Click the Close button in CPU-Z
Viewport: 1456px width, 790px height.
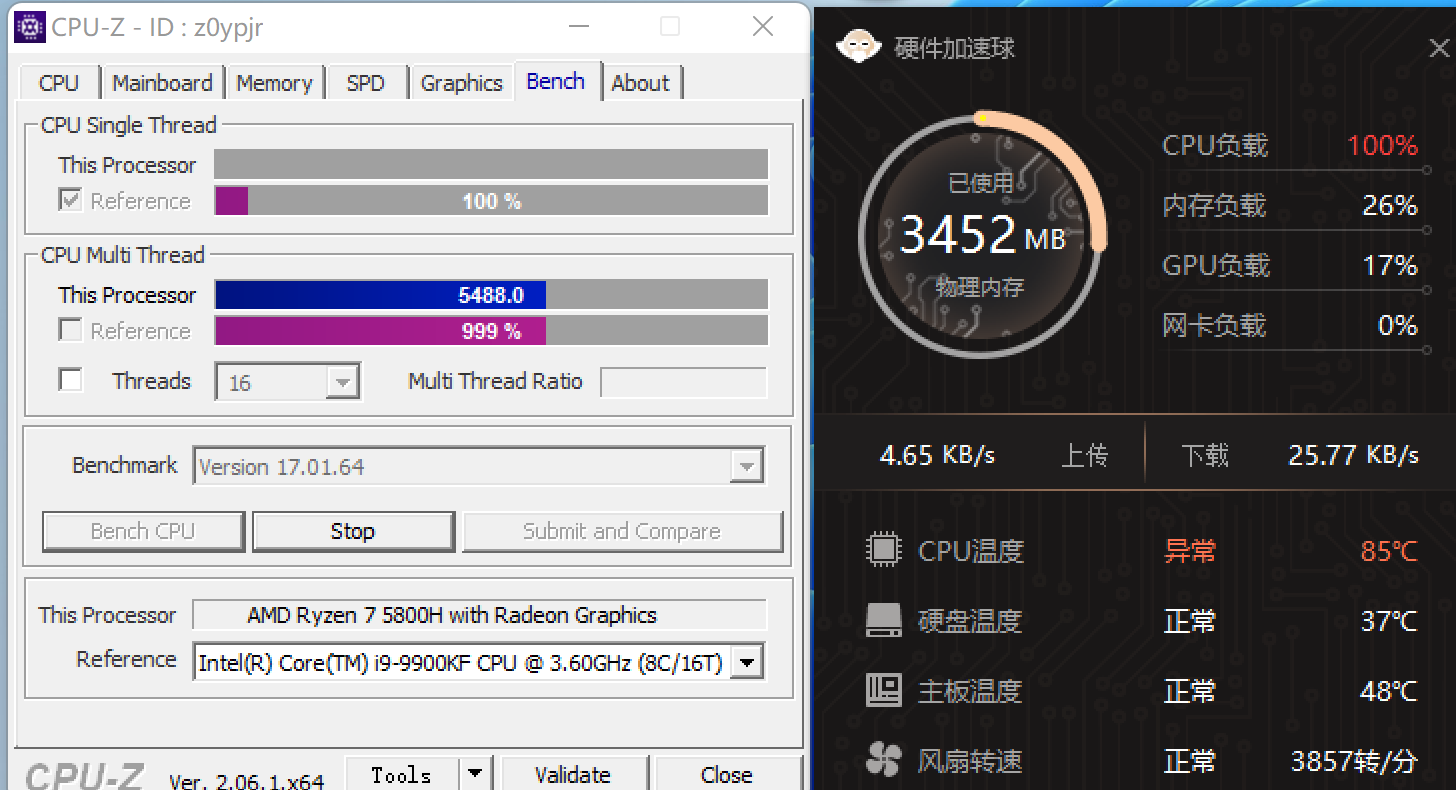(x=727, y=774)
